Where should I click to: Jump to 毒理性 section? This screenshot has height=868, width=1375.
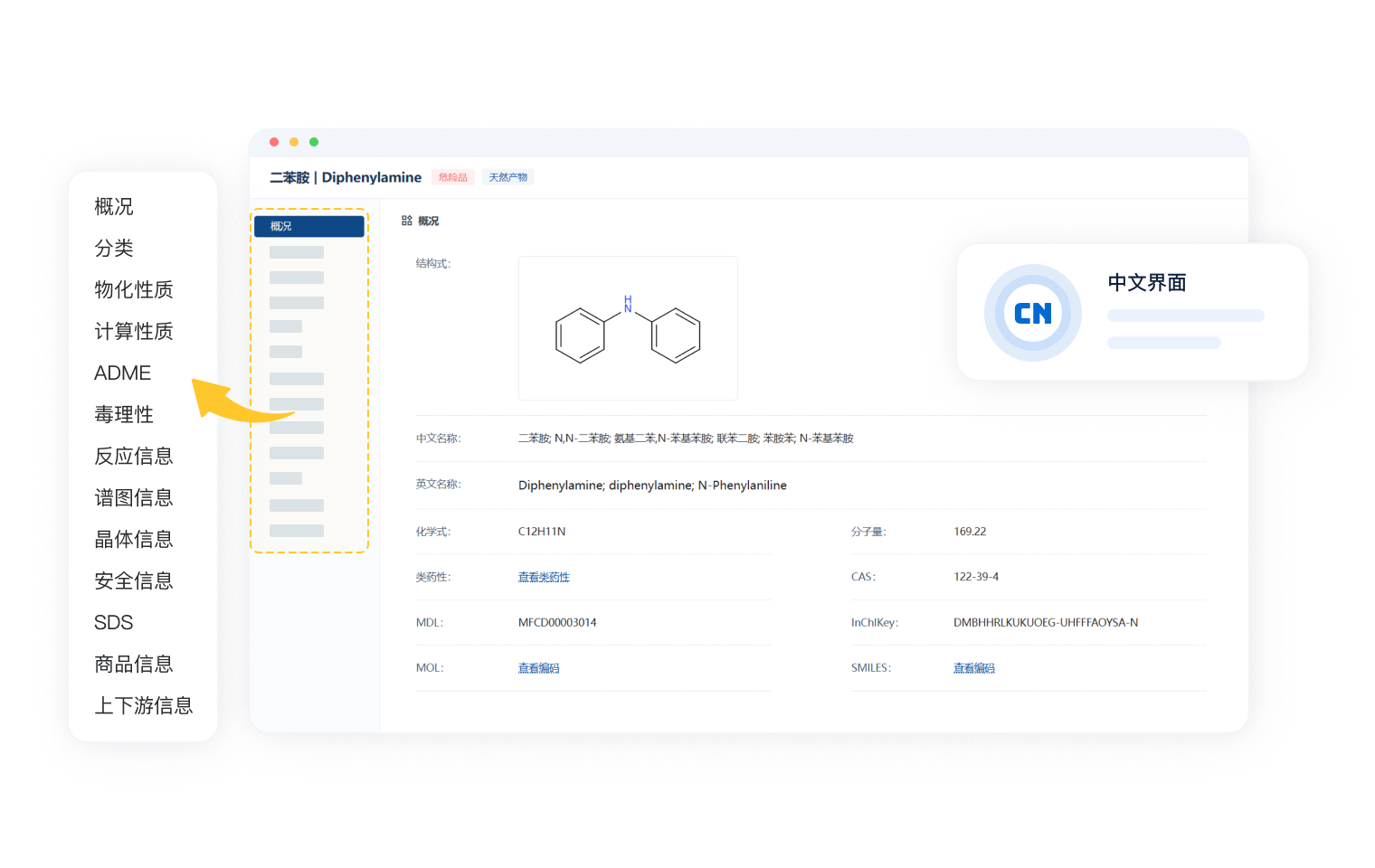pos(124,415)
